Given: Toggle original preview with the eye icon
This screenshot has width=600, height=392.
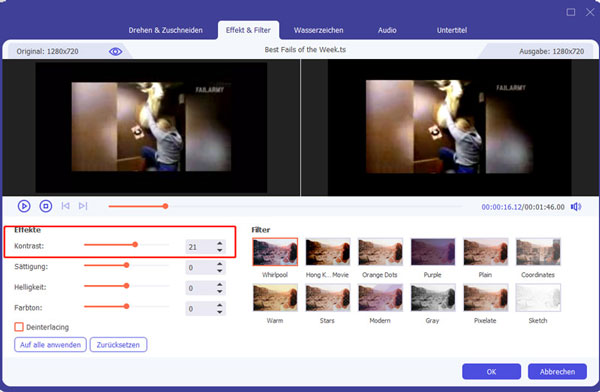Looking at the screenshot, I should (x=116, y=51).
